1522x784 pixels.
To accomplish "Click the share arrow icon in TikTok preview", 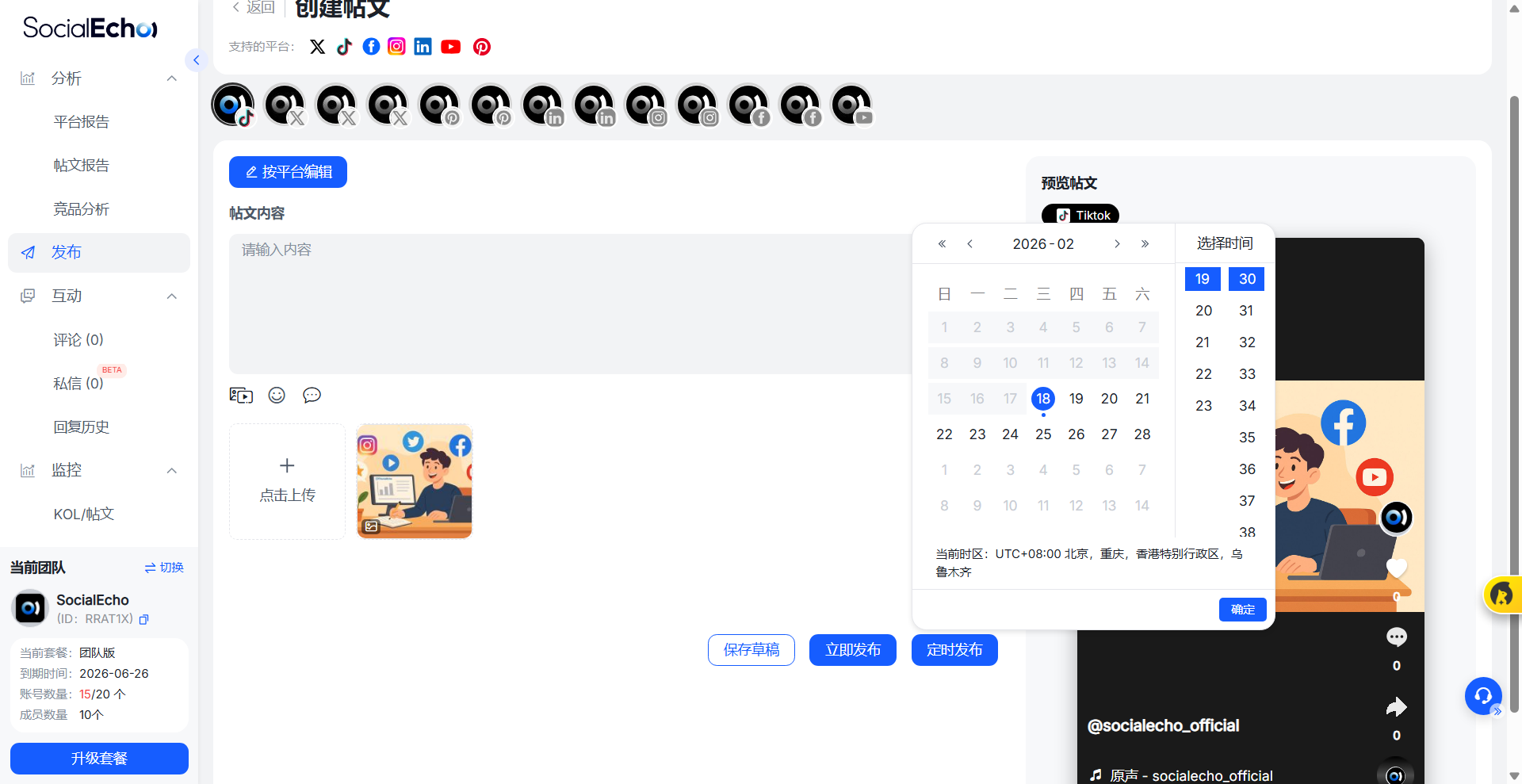I will coord(1396,706).
